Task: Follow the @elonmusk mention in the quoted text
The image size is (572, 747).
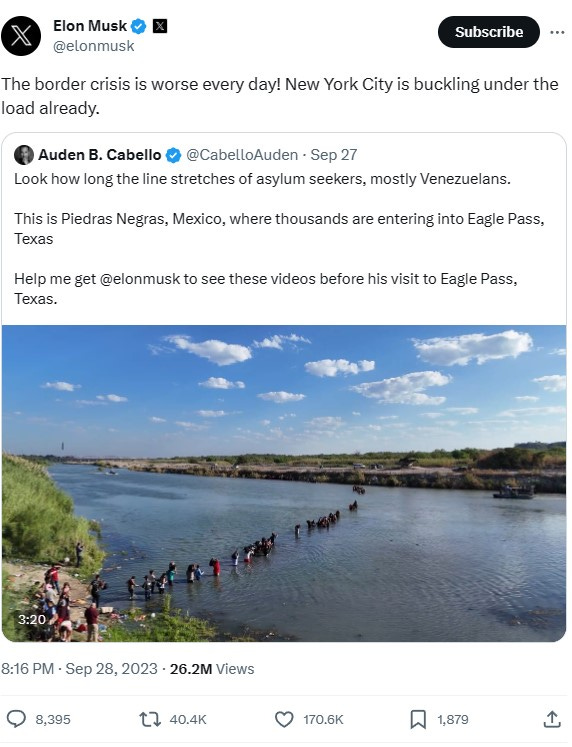Action: click(x=140, y=279)
